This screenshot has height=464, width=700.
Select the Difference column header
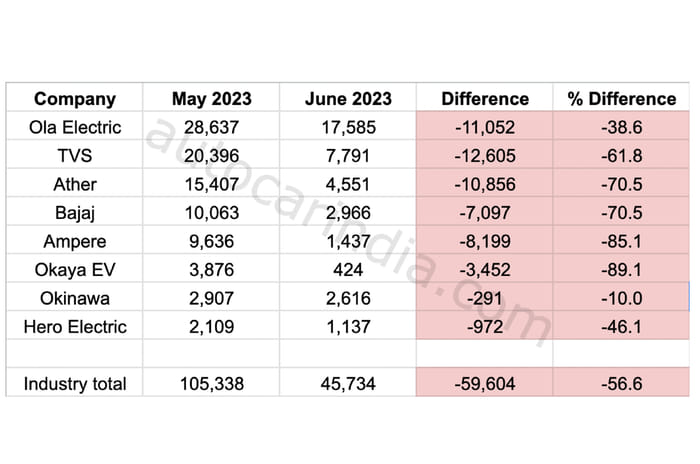click(x=485, y=99)
